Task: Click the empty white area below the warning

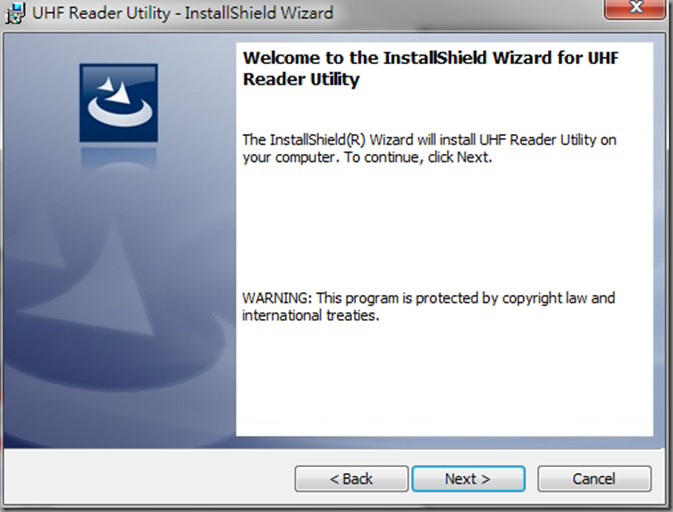Action: (x=444, y=380)
